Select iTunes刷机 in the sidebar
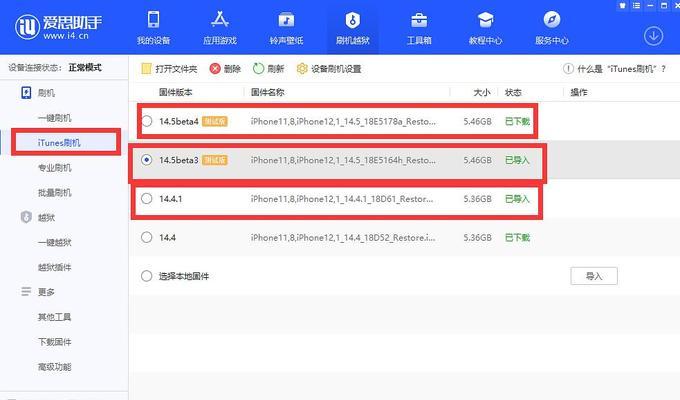This screenshot has height=400, width=680. click(59, 143)
